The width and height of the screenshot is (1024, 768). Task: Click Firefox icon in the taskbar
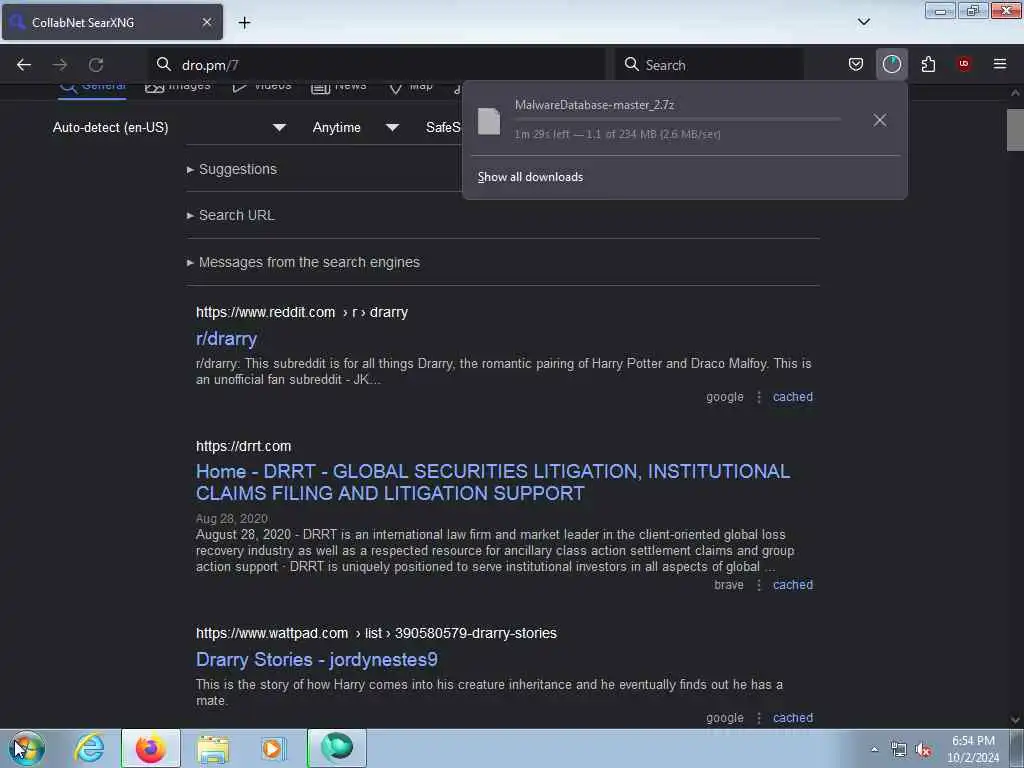pos(150,748)
